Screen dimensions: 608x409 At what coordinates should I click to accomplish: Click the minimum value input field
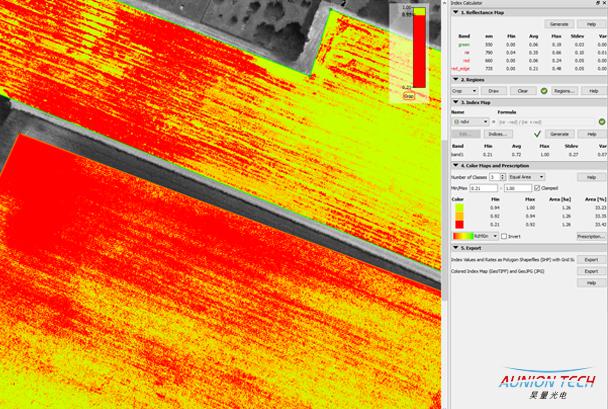tap(482, 187)
